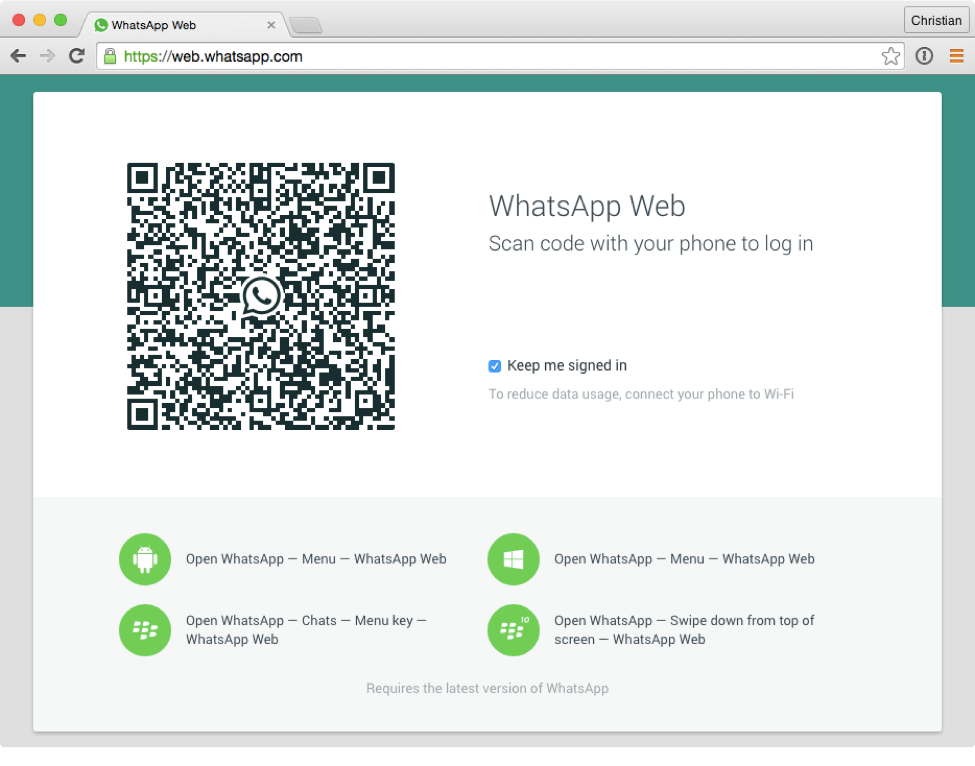Click the Keep me signed in label
The height and width of the screenshot is (766, 975).
[567, 366]
